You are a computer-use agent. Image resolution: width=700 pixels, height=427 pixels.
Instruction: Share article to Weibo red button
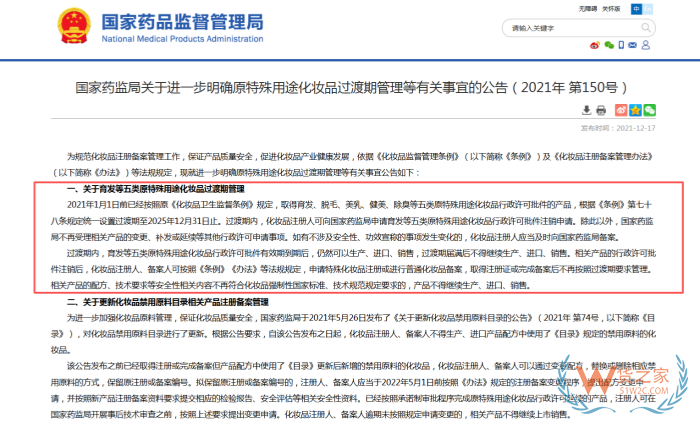[621, 110]
